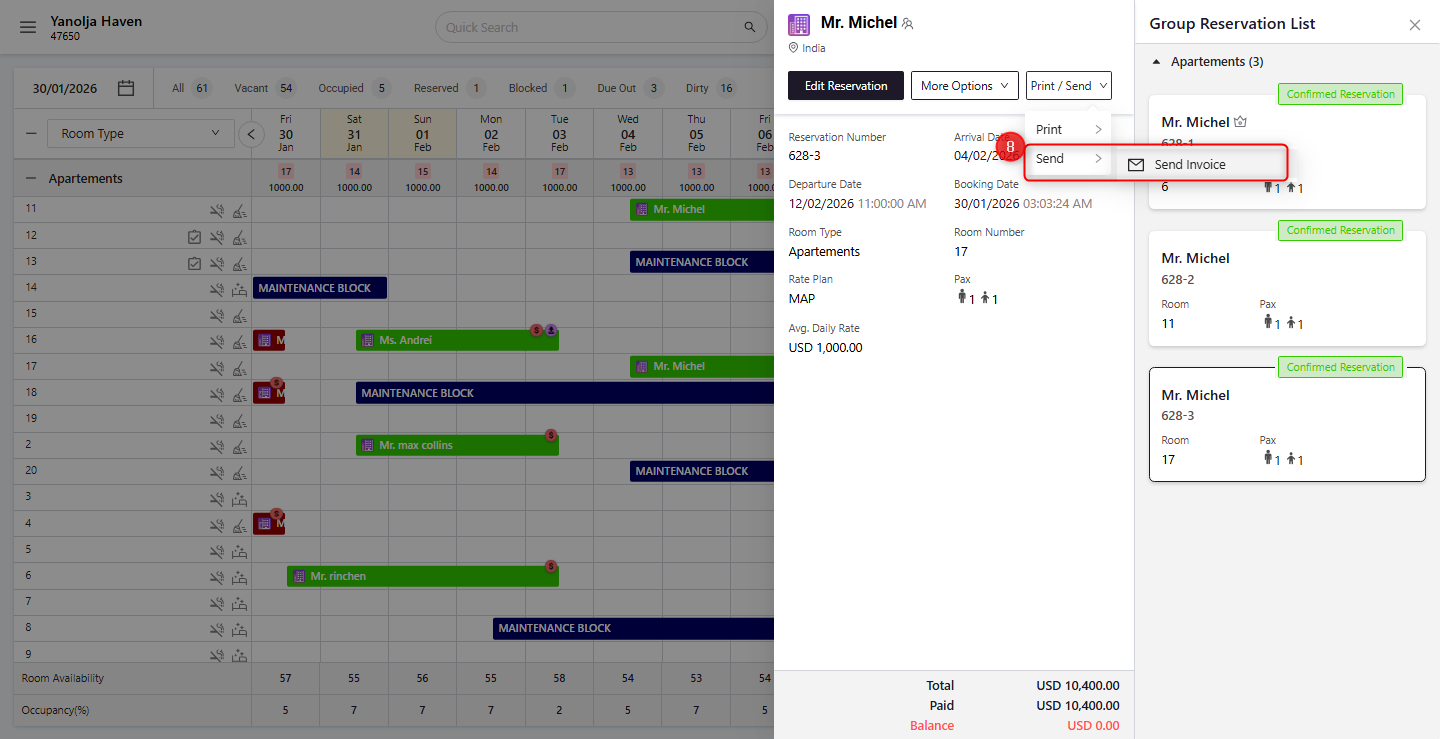The image size is (1440, 739).
Task: Click the dollar badge on Ms. Andrei booking
Action: click(537, 330)
